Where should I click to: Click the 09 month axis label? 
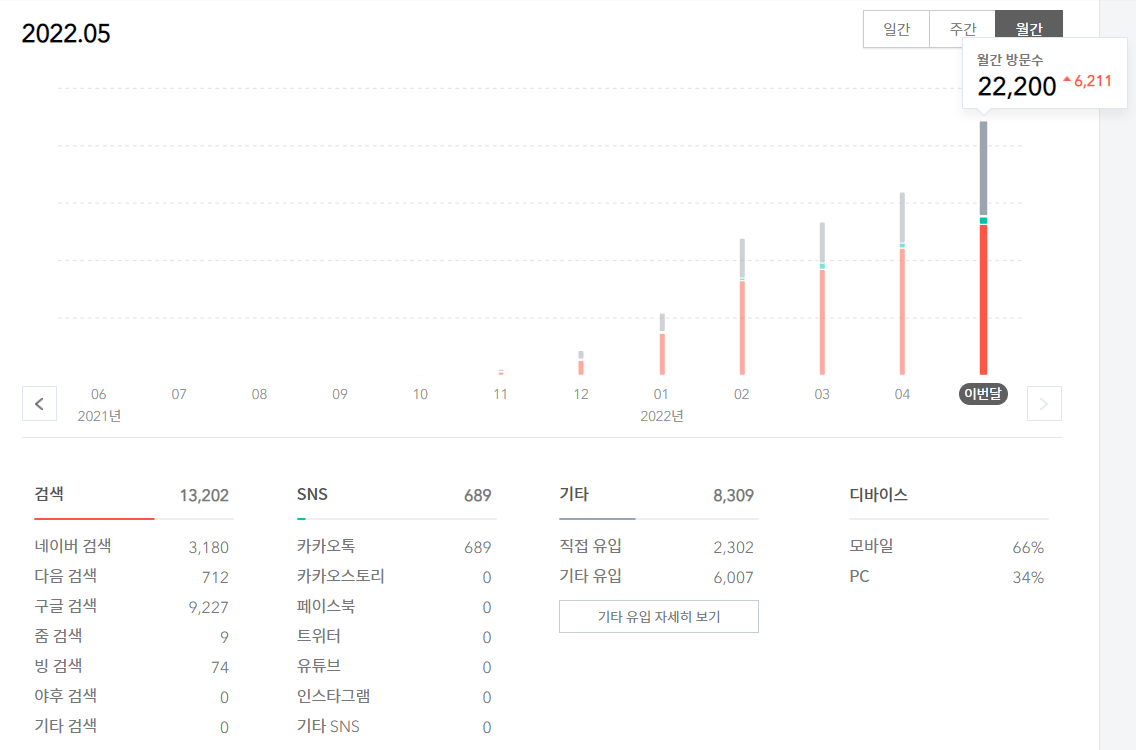coord(340,394)
